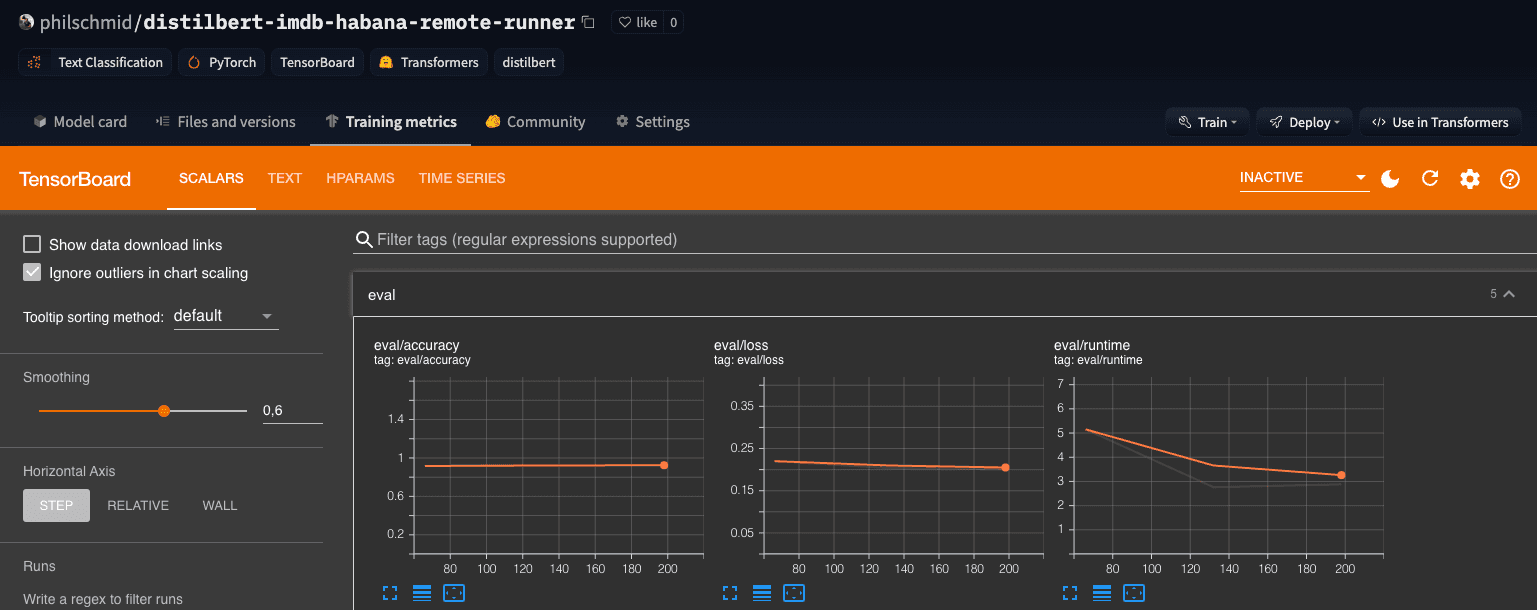Open Tooltip sorting method dropdown
Viewport: 1537px width, 610px height.
226,316
